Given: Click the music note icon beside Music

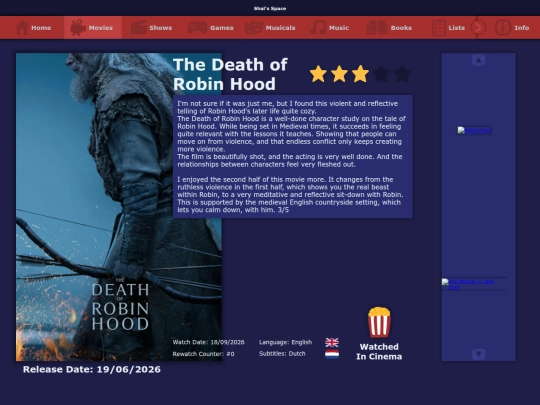Looking at the screenshot, I should tap(319, 28).
